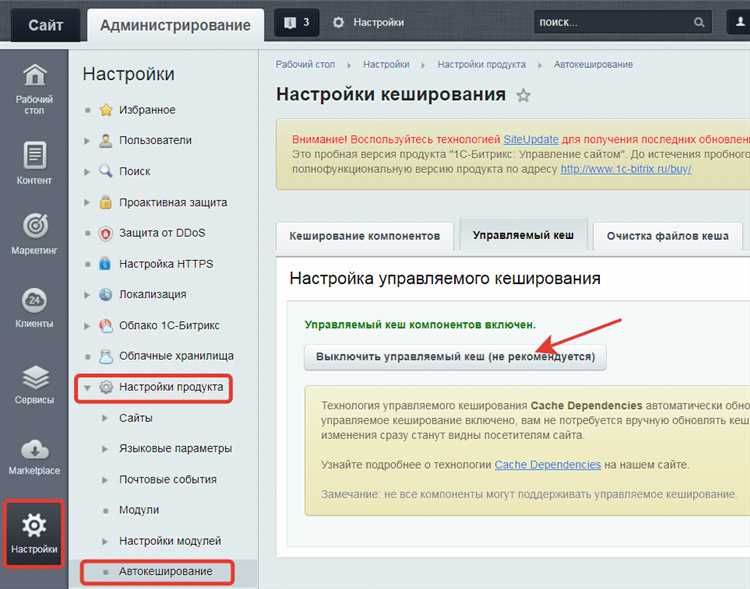
Task: Open the Marketplace cloud icon
Action: tap(34, 450)
